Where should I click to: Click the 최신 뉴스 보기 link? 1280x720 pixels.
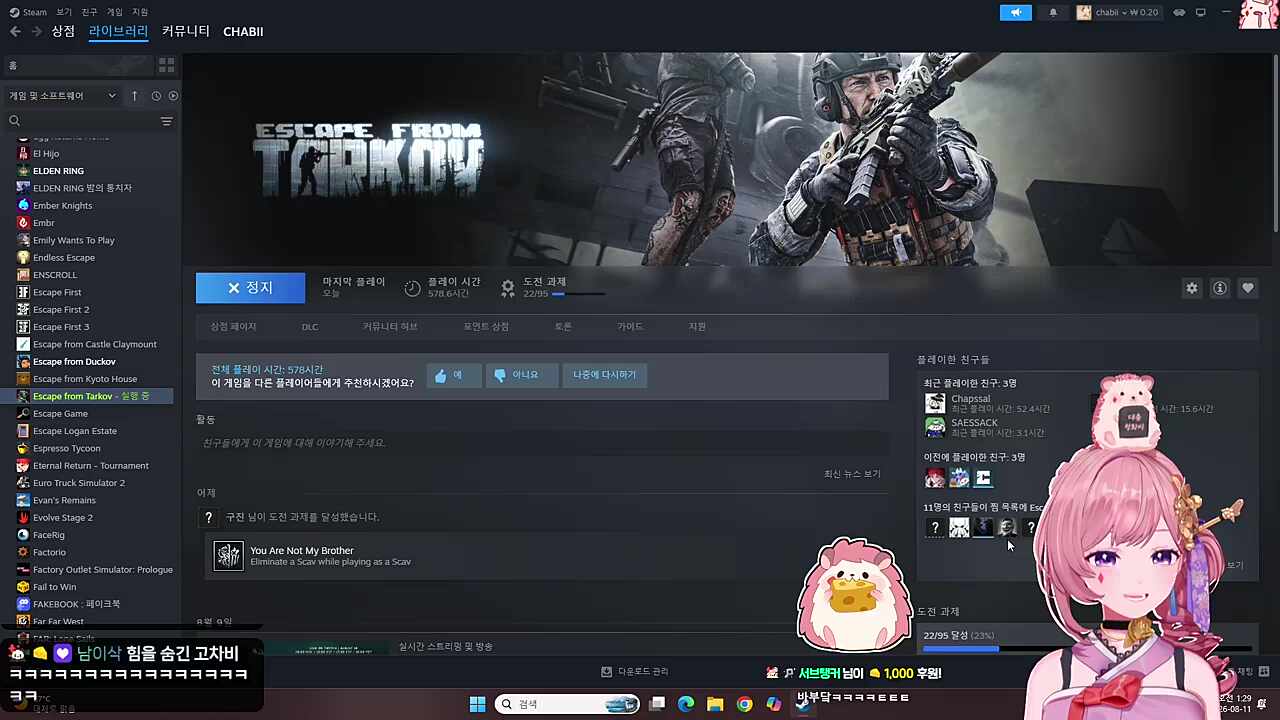coord(852,474)
